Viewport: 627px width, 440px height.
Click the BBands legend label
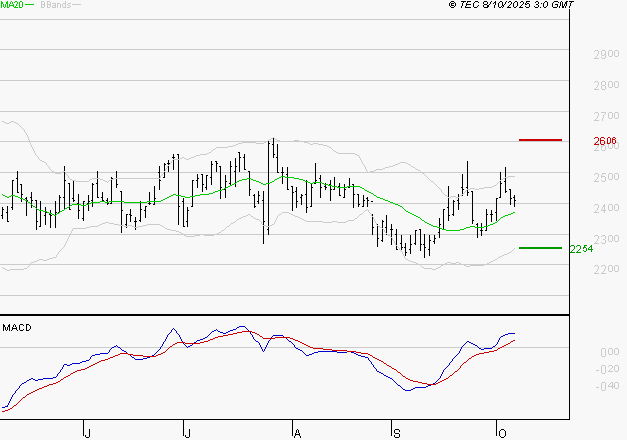tap(56, 5)
